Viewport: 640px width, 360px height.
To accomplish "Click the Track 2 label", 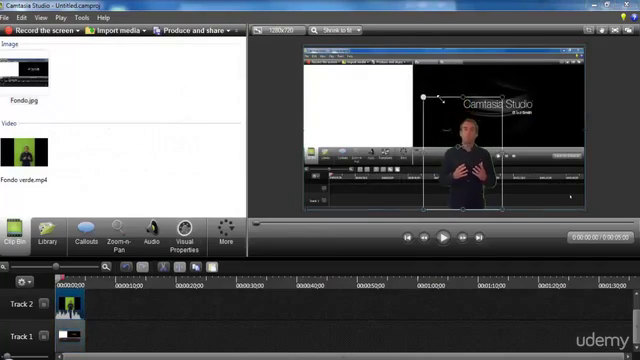I will pyautogui.click(x=21, y=304).
